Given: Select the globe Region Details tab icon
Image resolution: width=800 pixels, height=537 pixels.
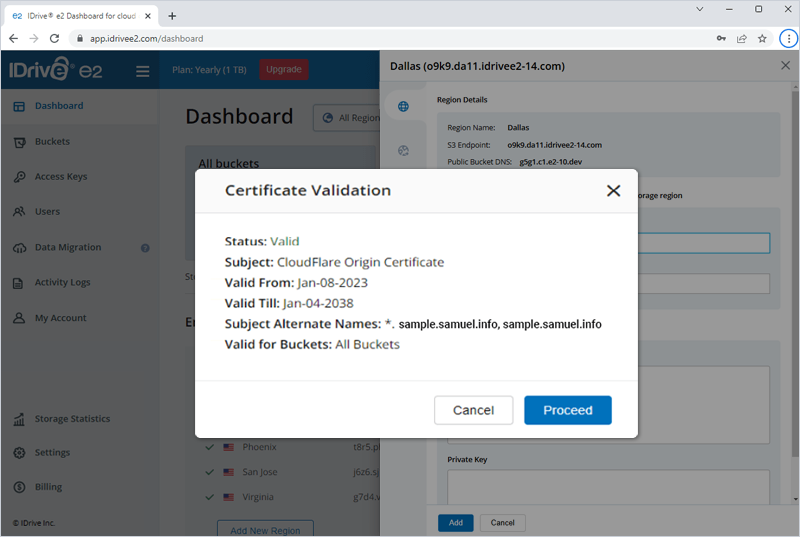Looking at the screenshot, I should [403, 106].
